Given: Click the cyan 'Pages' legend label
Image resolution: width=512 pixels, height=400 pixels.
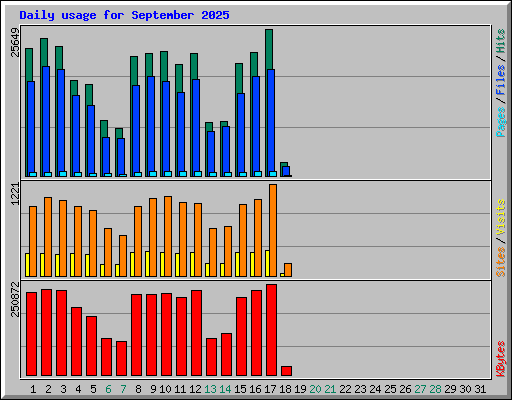Looking at the screenshot, I should 500,122.
